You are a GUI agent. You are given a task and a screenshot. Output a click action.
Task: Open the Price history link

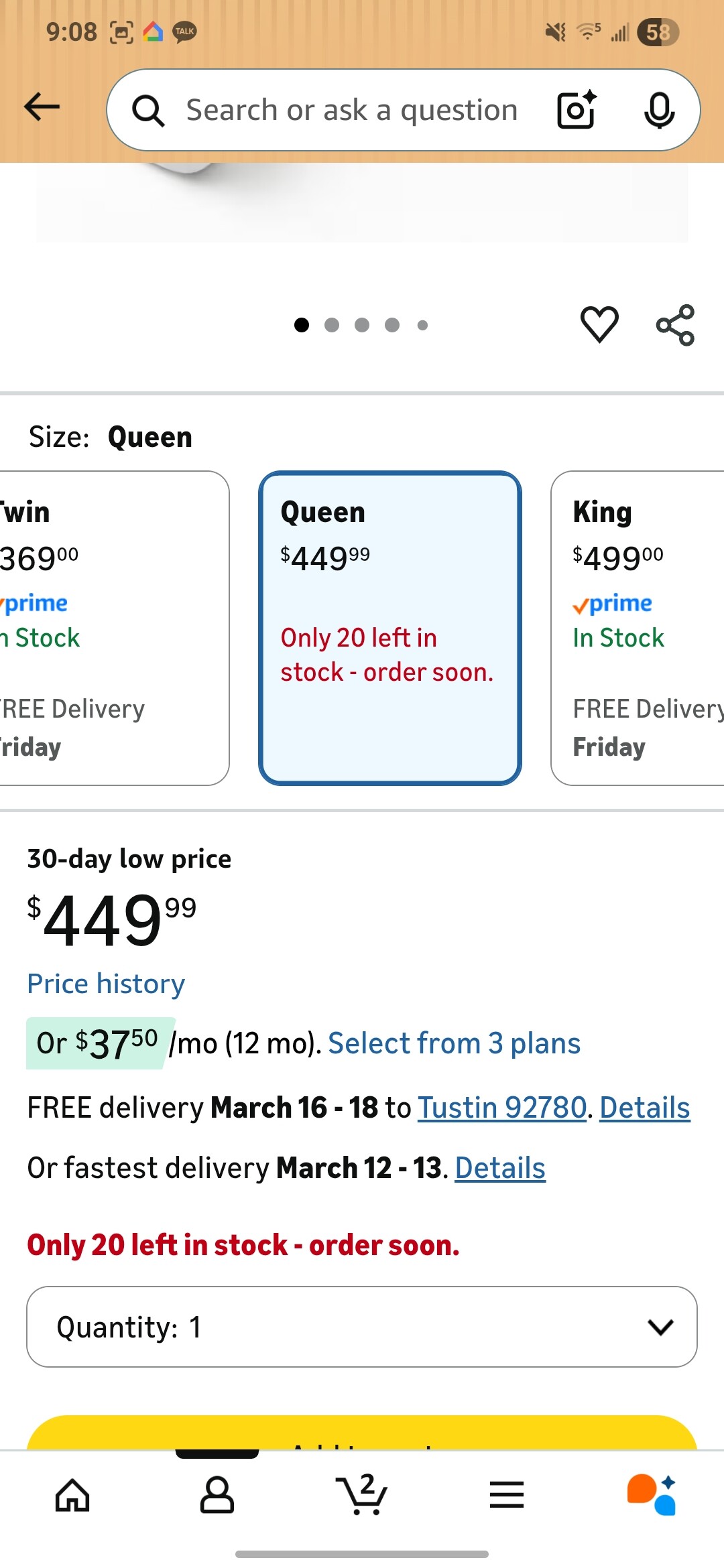click(106, 984)
